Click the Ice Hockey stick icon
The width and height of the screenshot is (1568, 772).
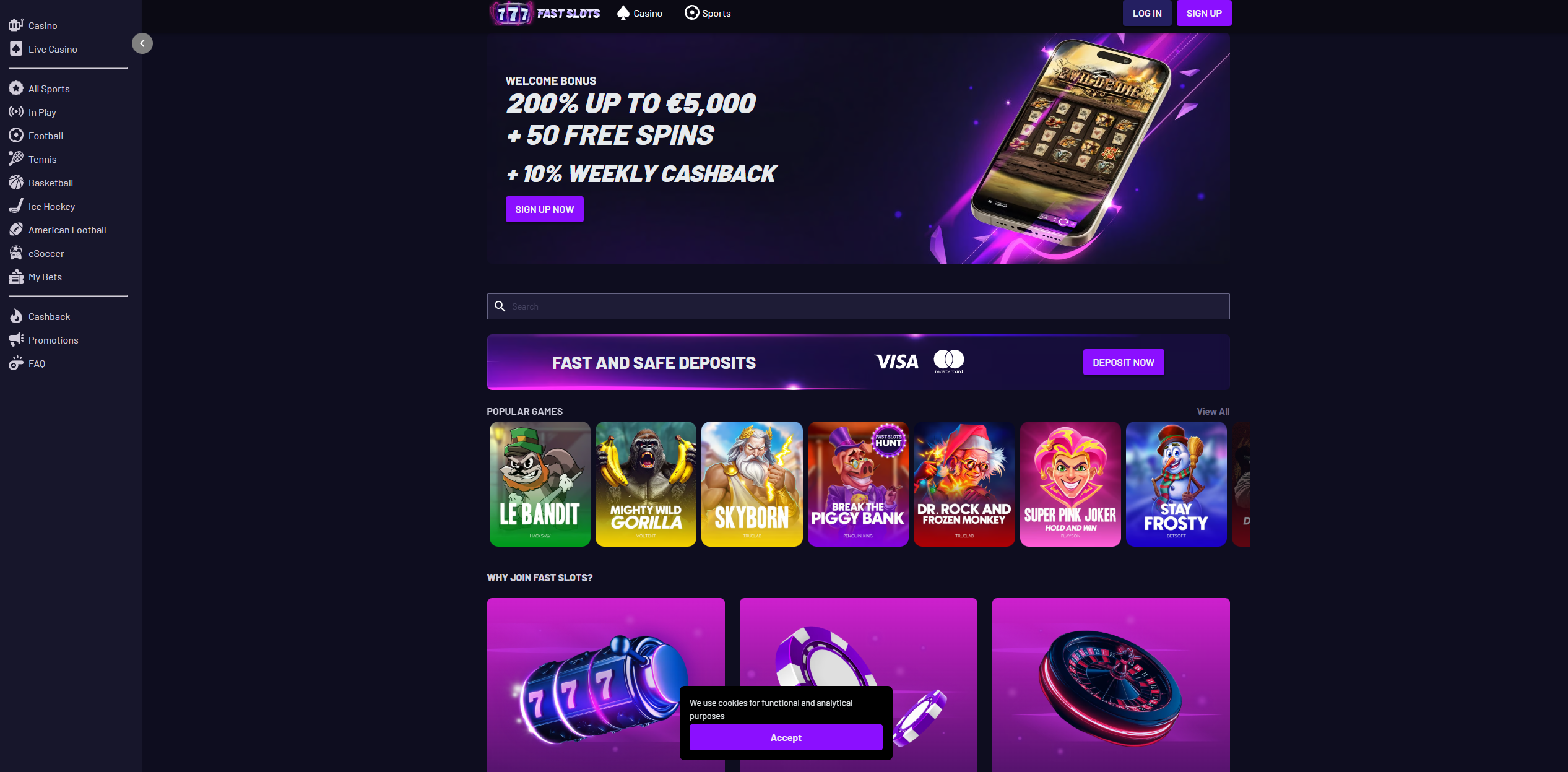coord(16,206)
